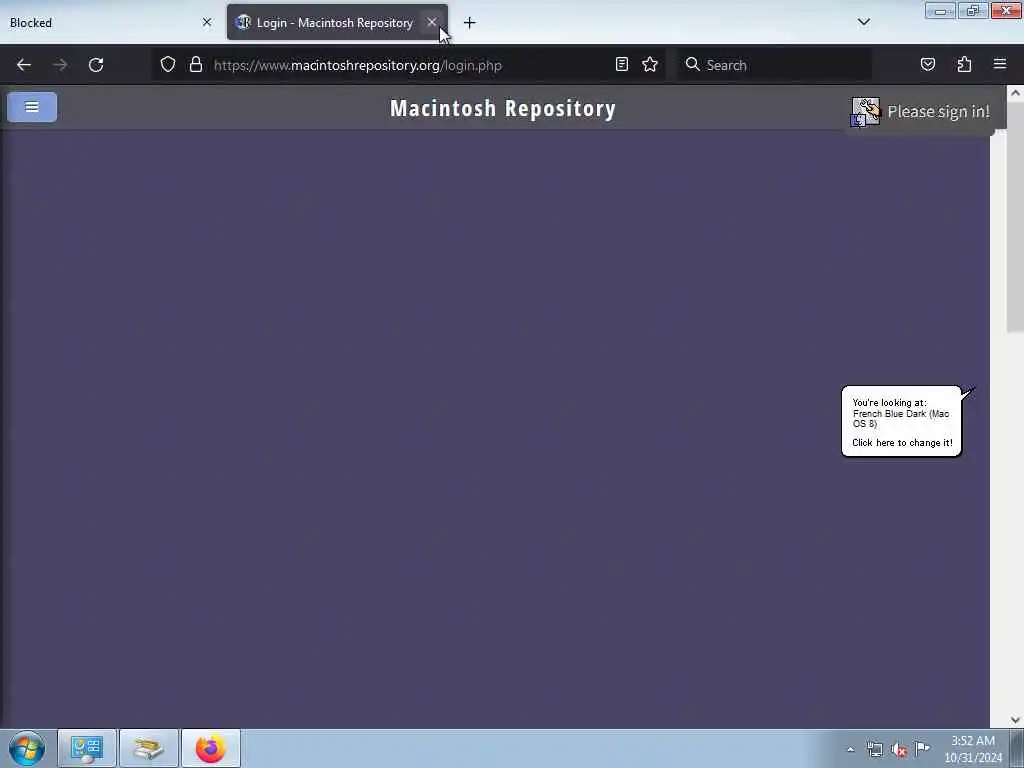Bookmark this page with the star icon
1024x768 pixels.
(650, 64)
